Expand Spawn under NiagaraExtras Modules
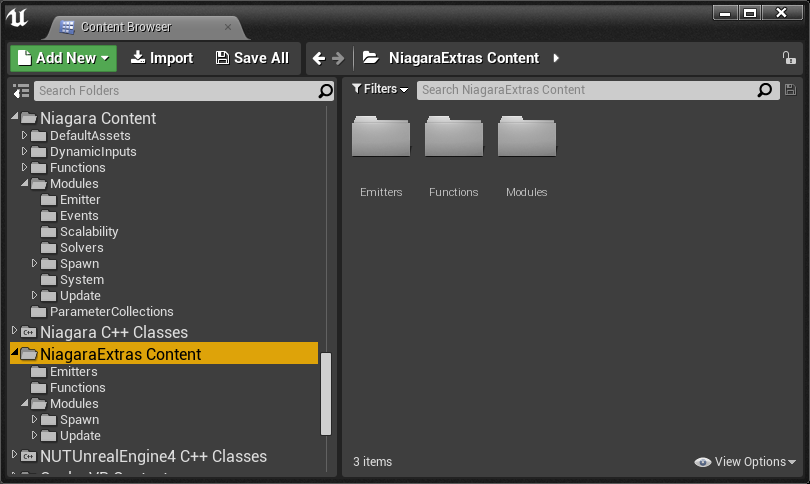Screen dimensions: 810x484 34,419
